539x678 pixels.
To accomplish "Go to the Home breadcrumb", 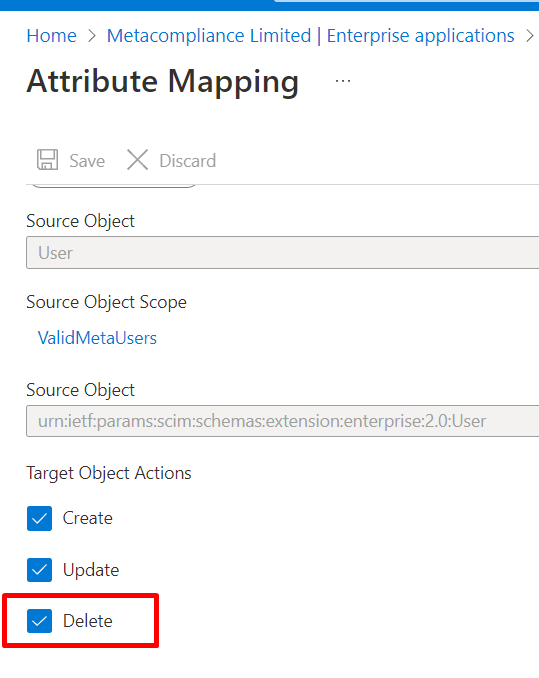I will click(51, 35).
